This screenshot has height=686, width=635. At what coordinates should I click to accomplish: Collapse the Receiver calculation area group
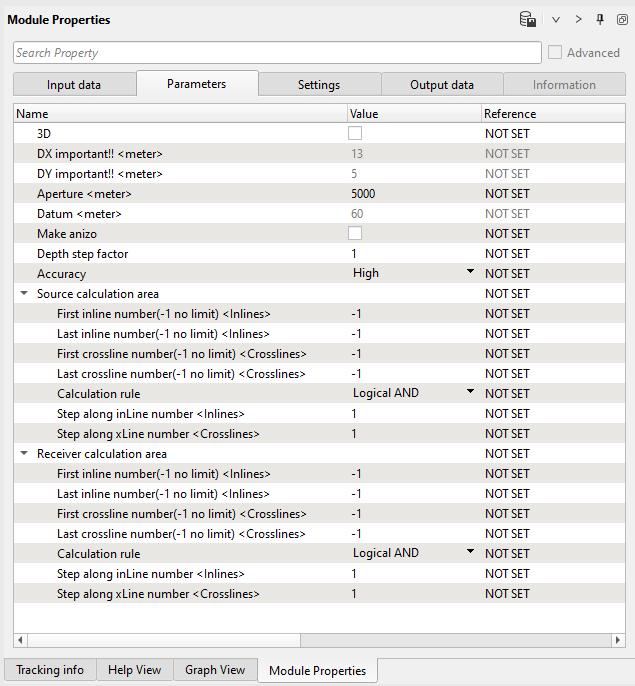click(x=24, y=454)
